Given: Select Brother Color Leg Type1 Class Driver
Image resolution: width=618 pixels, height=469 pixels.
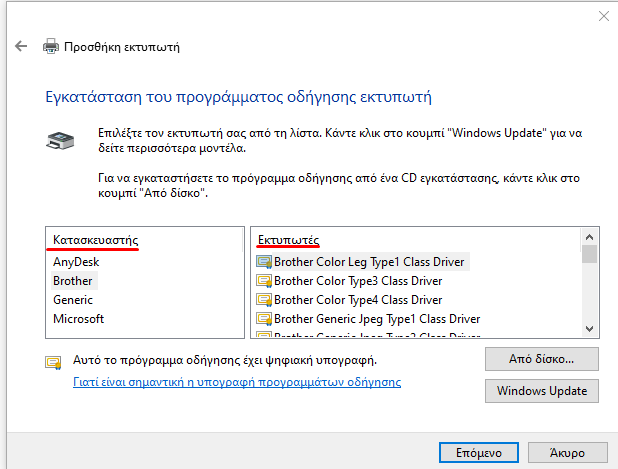Looking at the screenshot, I should pos(369,262).
